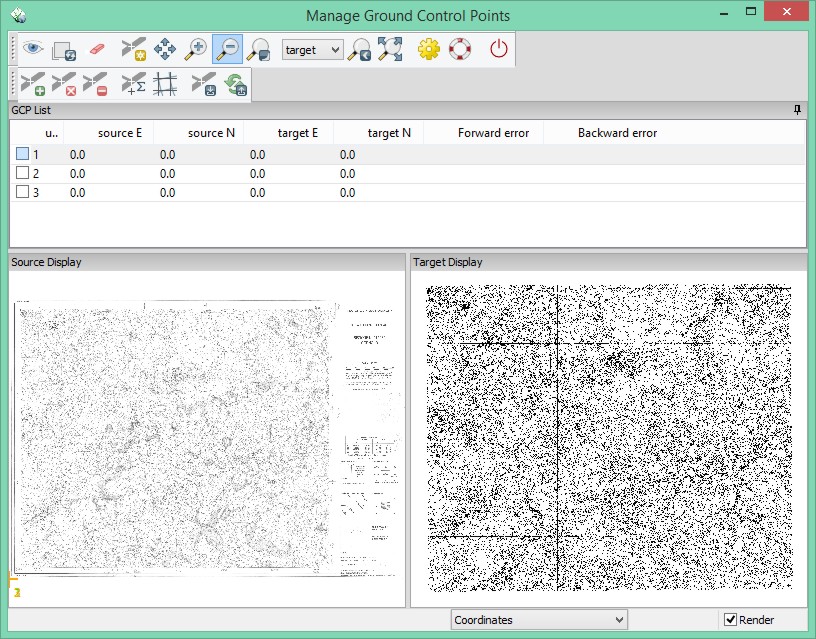Sort by the target E column header
Viewport: 816px width, 639px height.
(289, 133)
